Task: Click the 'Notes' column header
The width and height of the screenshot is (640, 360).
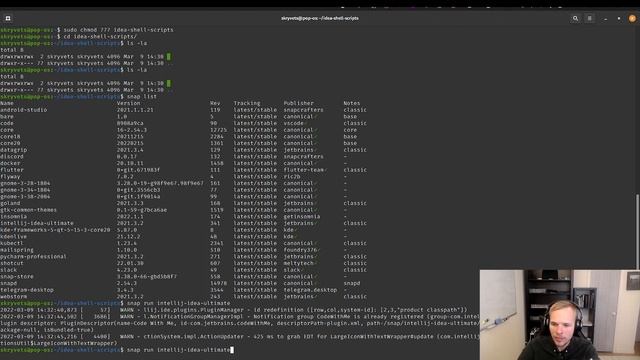Action: [x=352, y=103]
